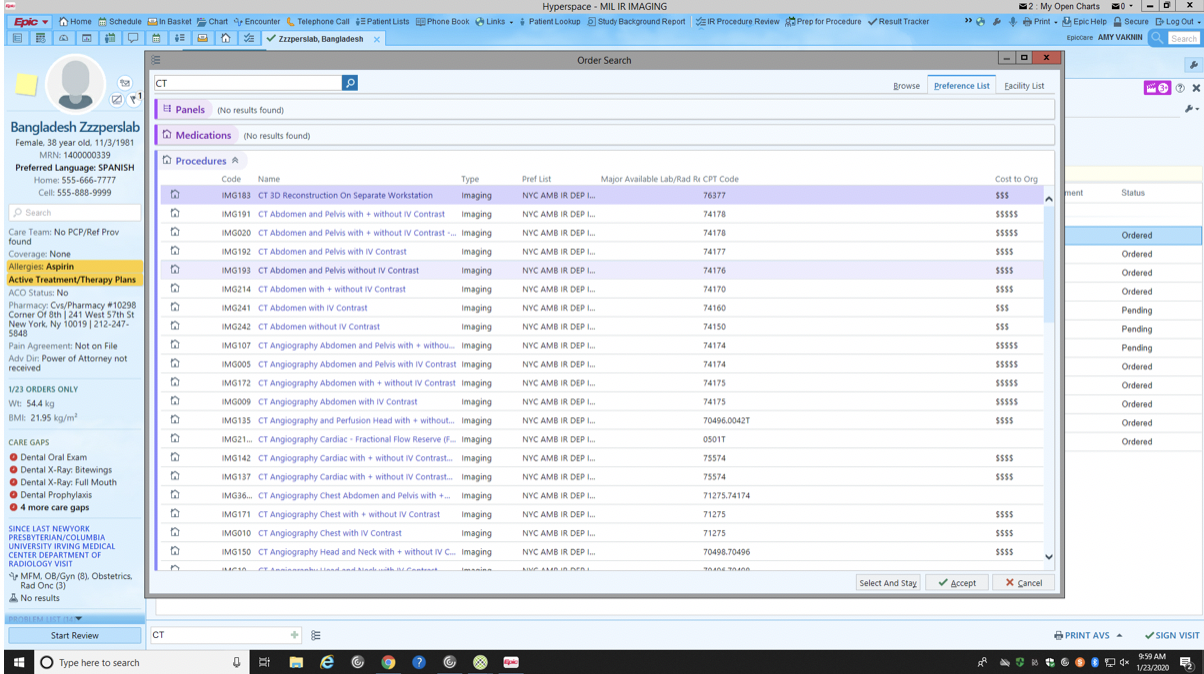
Task: Click the magnifier search button beside CT field
Action: coord(350,83)
